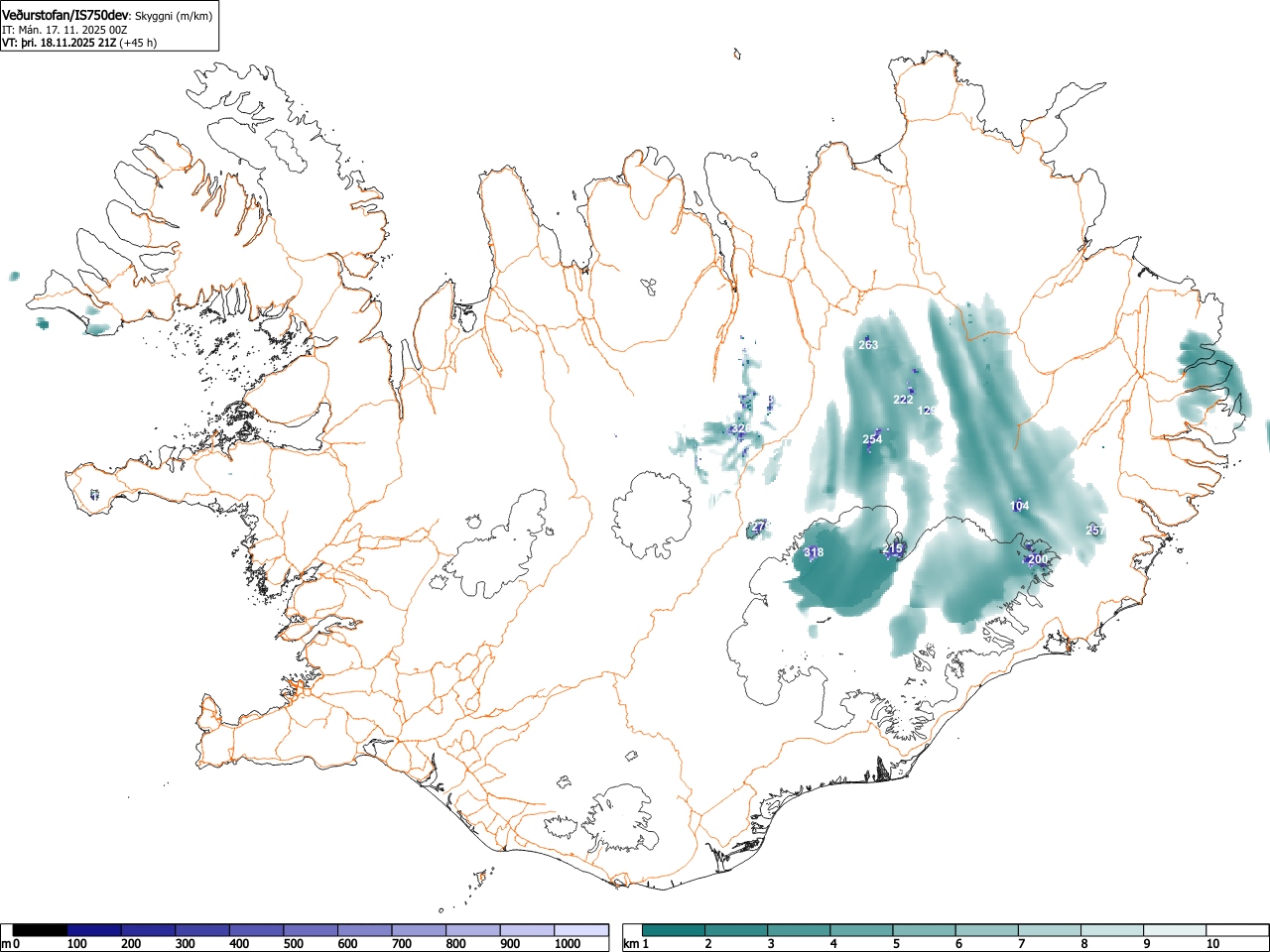Click the map visibility value '263'

[868, 345]
